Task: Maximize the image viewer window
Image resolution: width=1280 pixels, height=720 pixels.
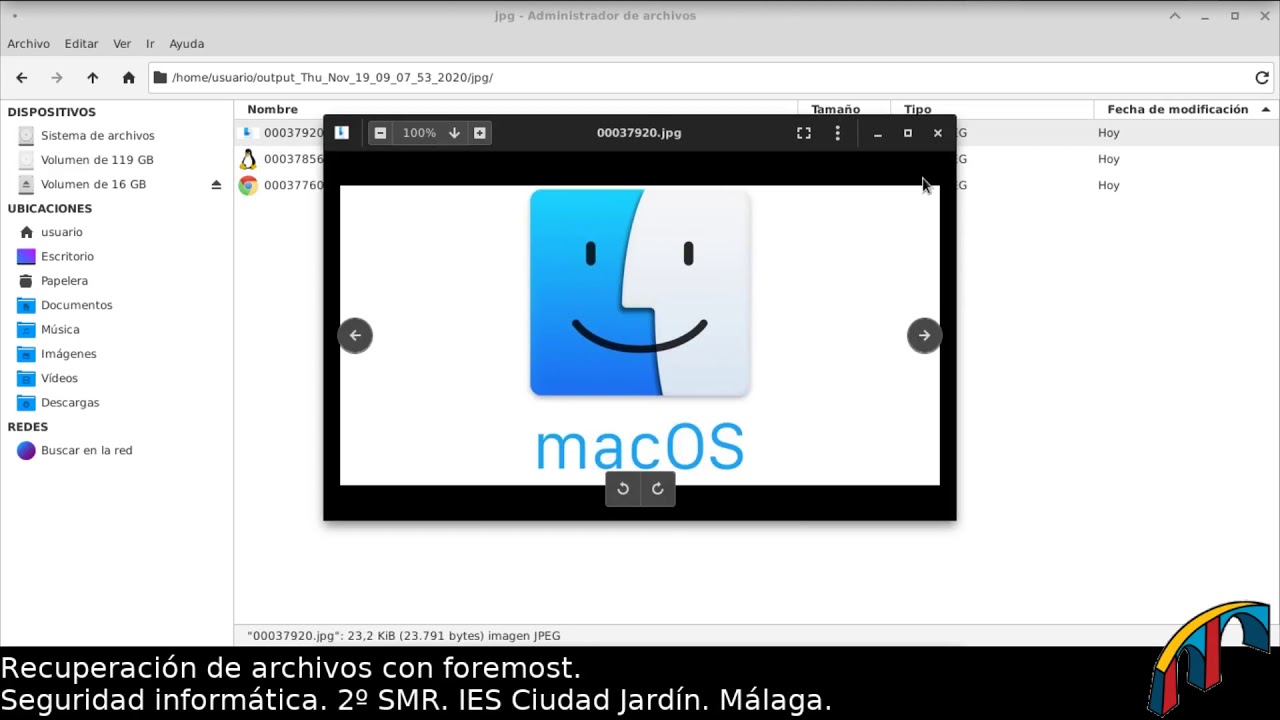Action: pyautogui.click(x=907, y=133)
